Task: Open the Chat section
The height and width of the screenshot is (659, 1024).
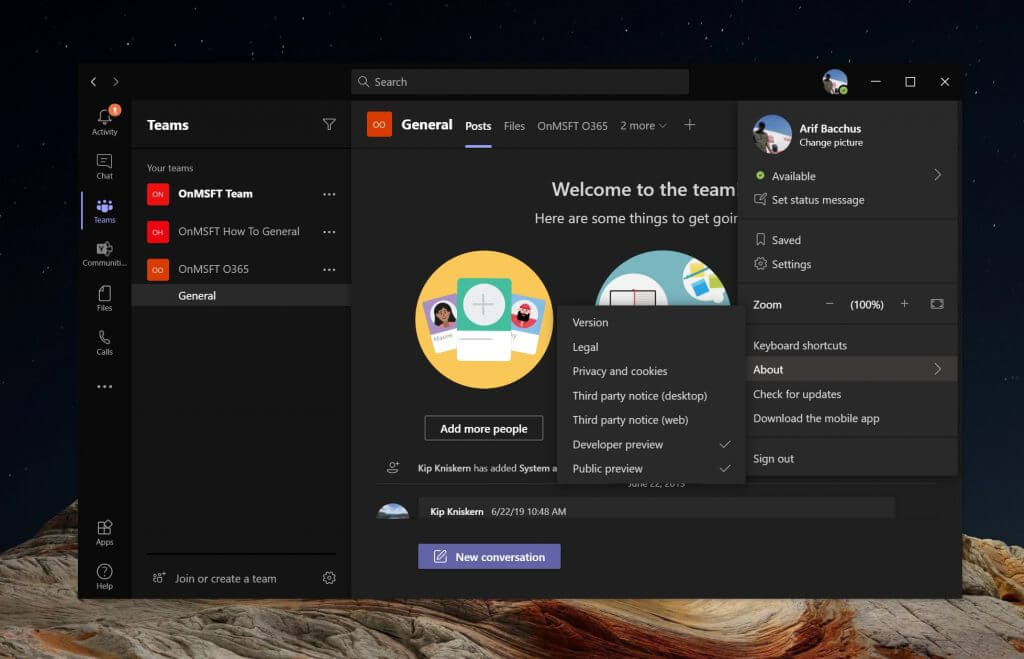Action: tap(104, 166)
